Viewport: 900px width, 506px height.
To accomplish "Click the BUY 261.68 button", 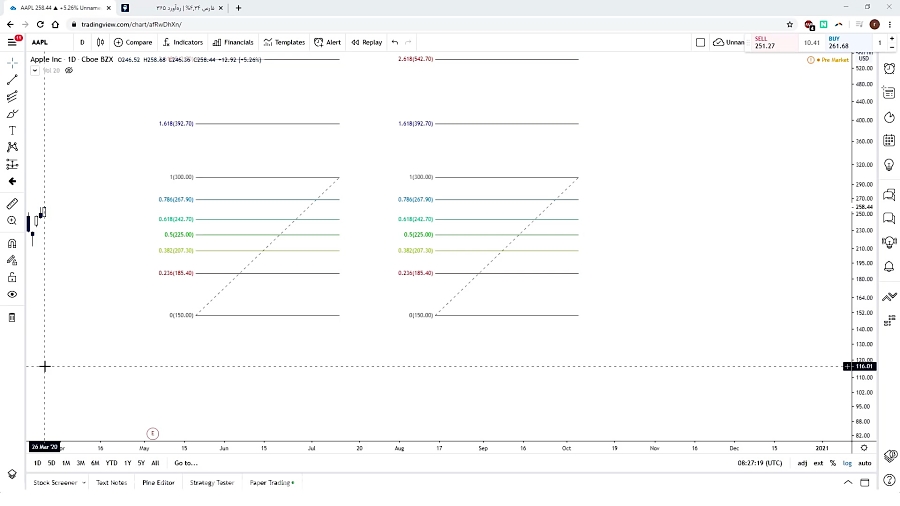I will click(848, 42).
